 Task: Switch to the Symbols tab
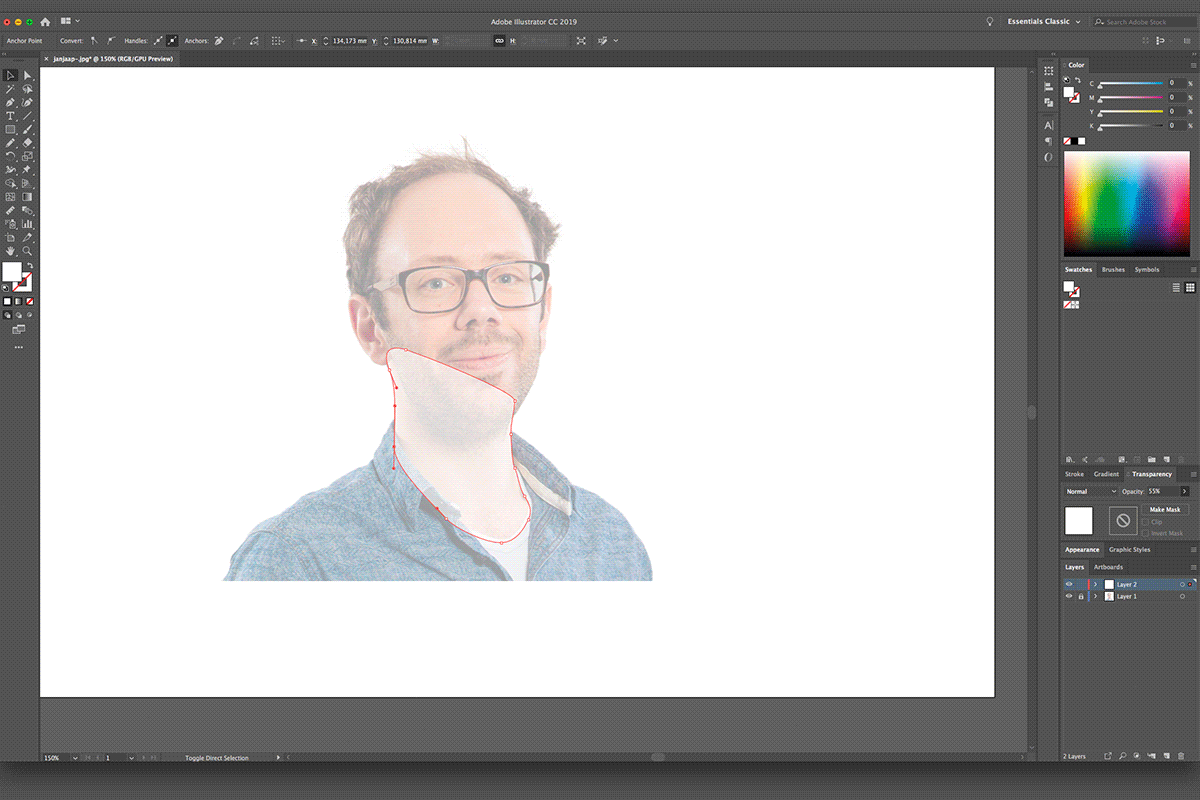pyautogui.click(x=1147, y=269)
